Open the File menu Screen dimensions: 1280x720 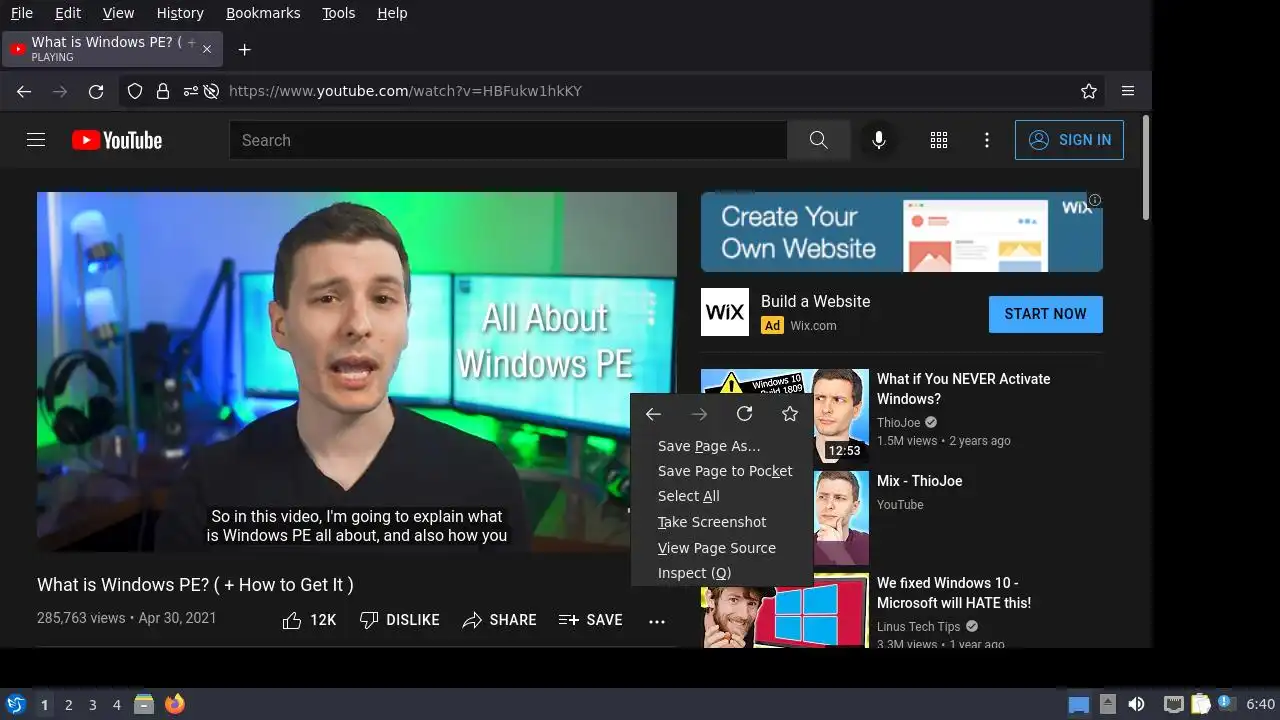pos(21,13)
